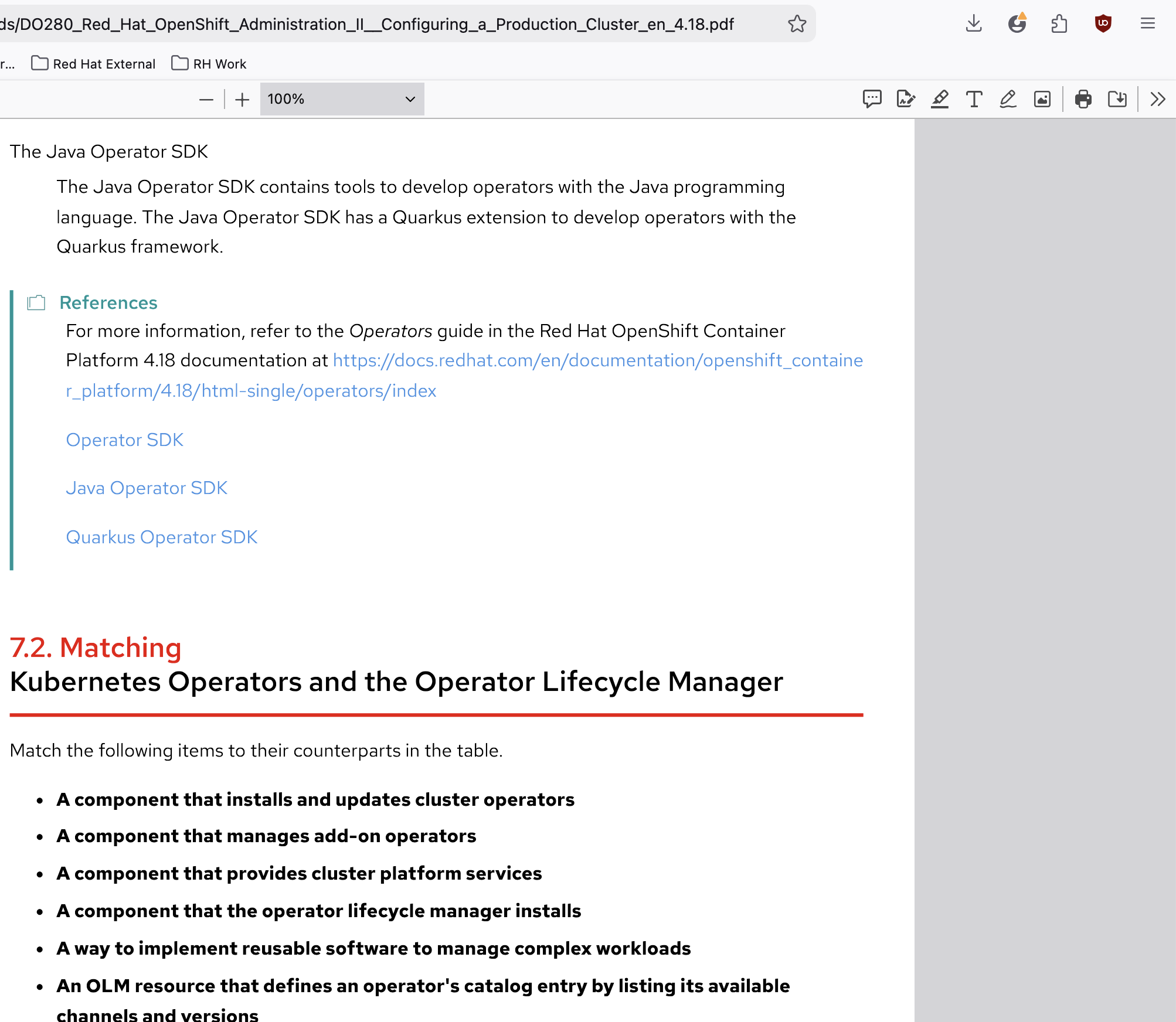Screen dimensions: 1176x1022
Task: Follow the Java Operator SDK link
Action: [147, 488]
